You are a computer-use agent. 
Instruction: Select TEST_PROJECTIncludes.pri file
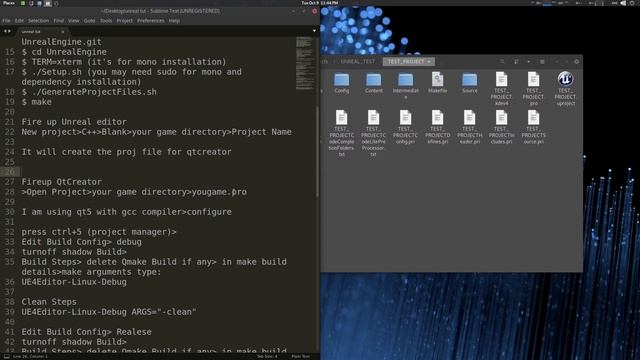(x=501, y=127)
